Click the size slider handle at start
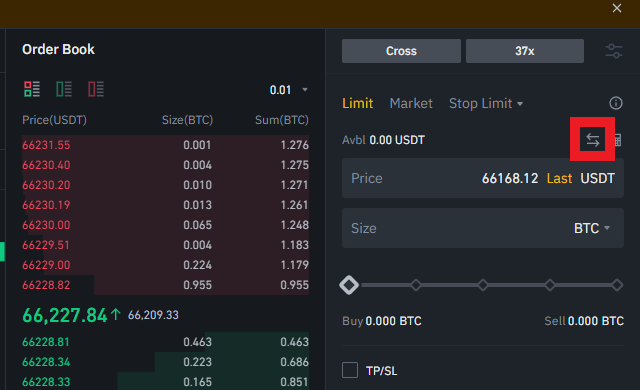Viewport: 640px width, 390px height. click(x=349, y=285)
